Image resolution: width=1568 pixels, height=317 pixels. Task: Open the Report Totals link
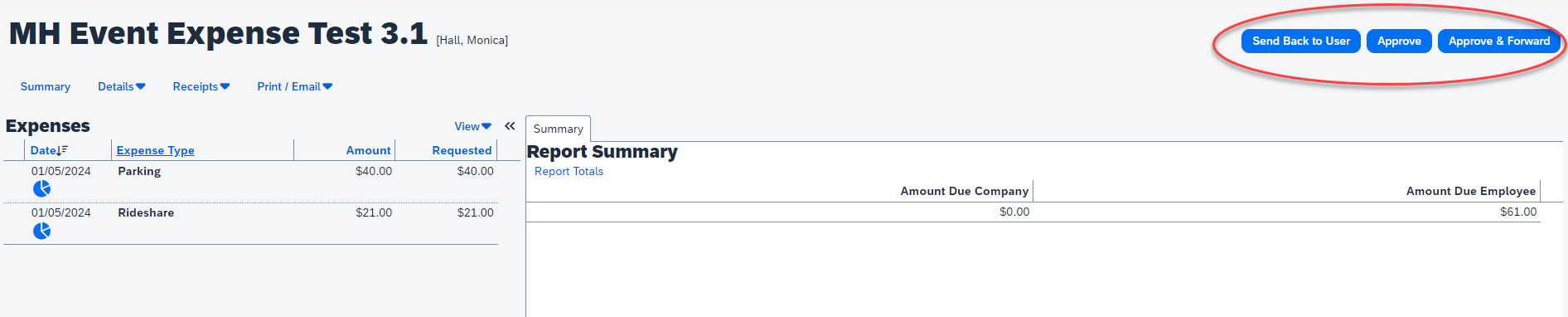click(x=569, y=171)
